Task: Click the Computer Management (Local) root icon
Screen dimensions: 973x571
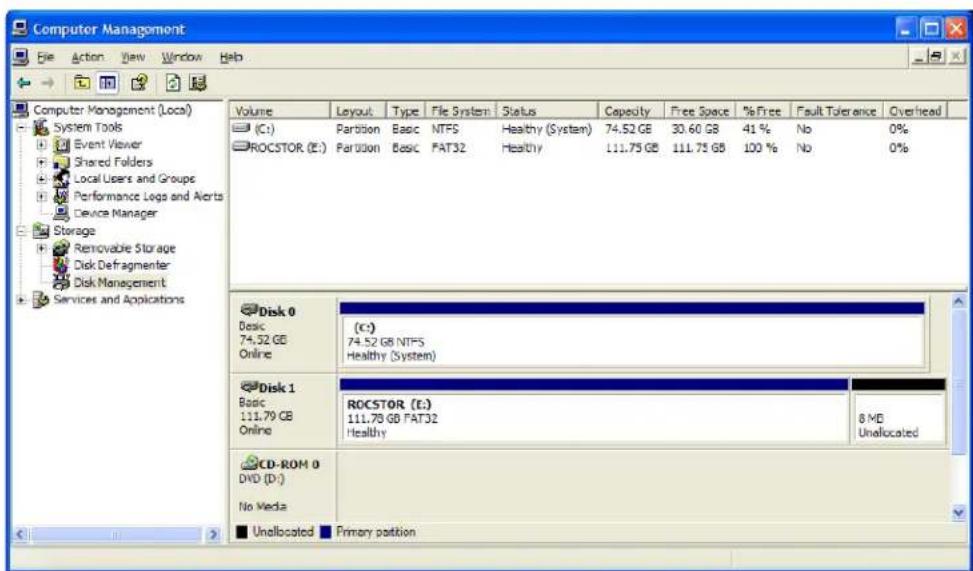Action: point(21,110)
